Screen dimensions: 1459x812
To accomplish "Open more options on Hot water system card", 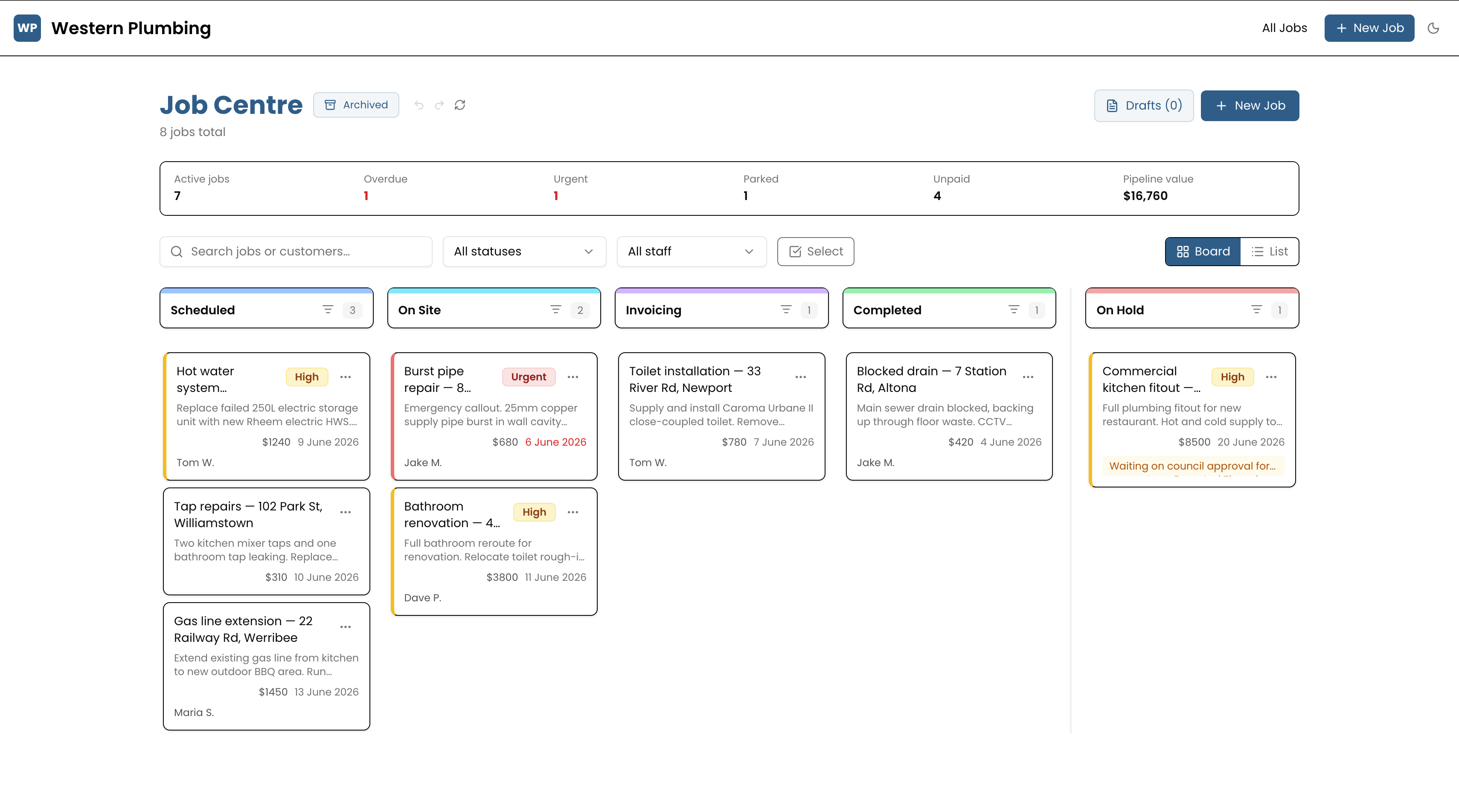I will point(346,377).
